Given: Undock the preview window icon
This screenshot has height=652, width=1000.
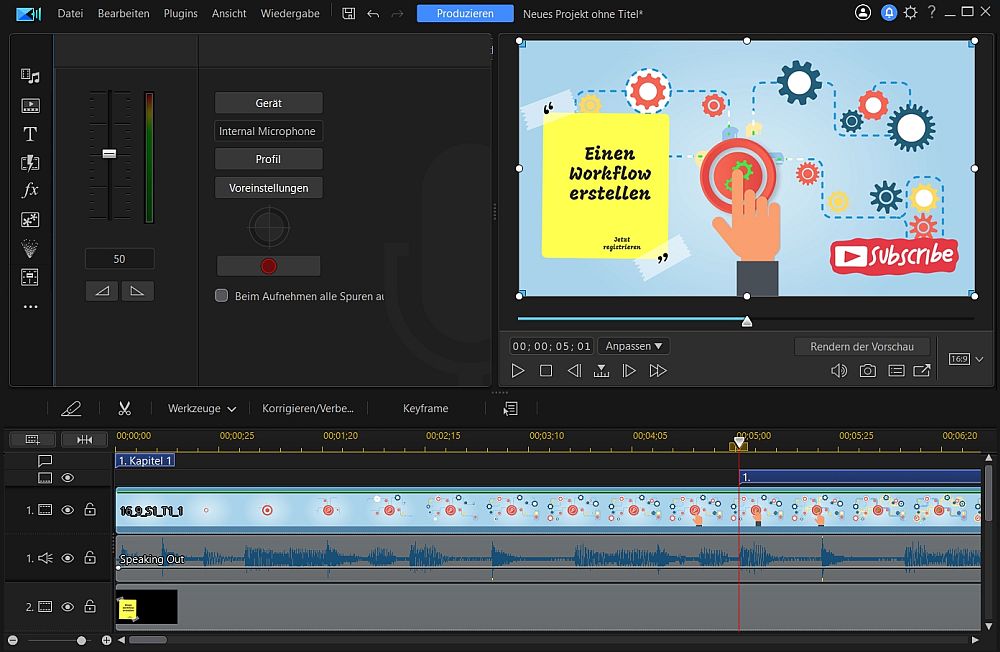Looking at the screenshot, I should (922, 371).
